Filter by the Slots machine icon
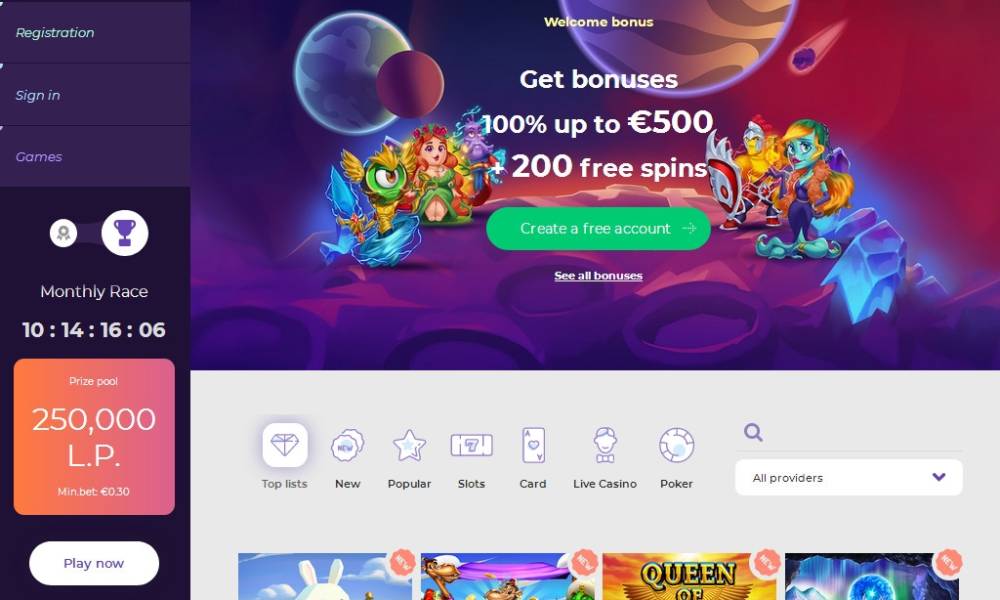 tap(471, 445)
